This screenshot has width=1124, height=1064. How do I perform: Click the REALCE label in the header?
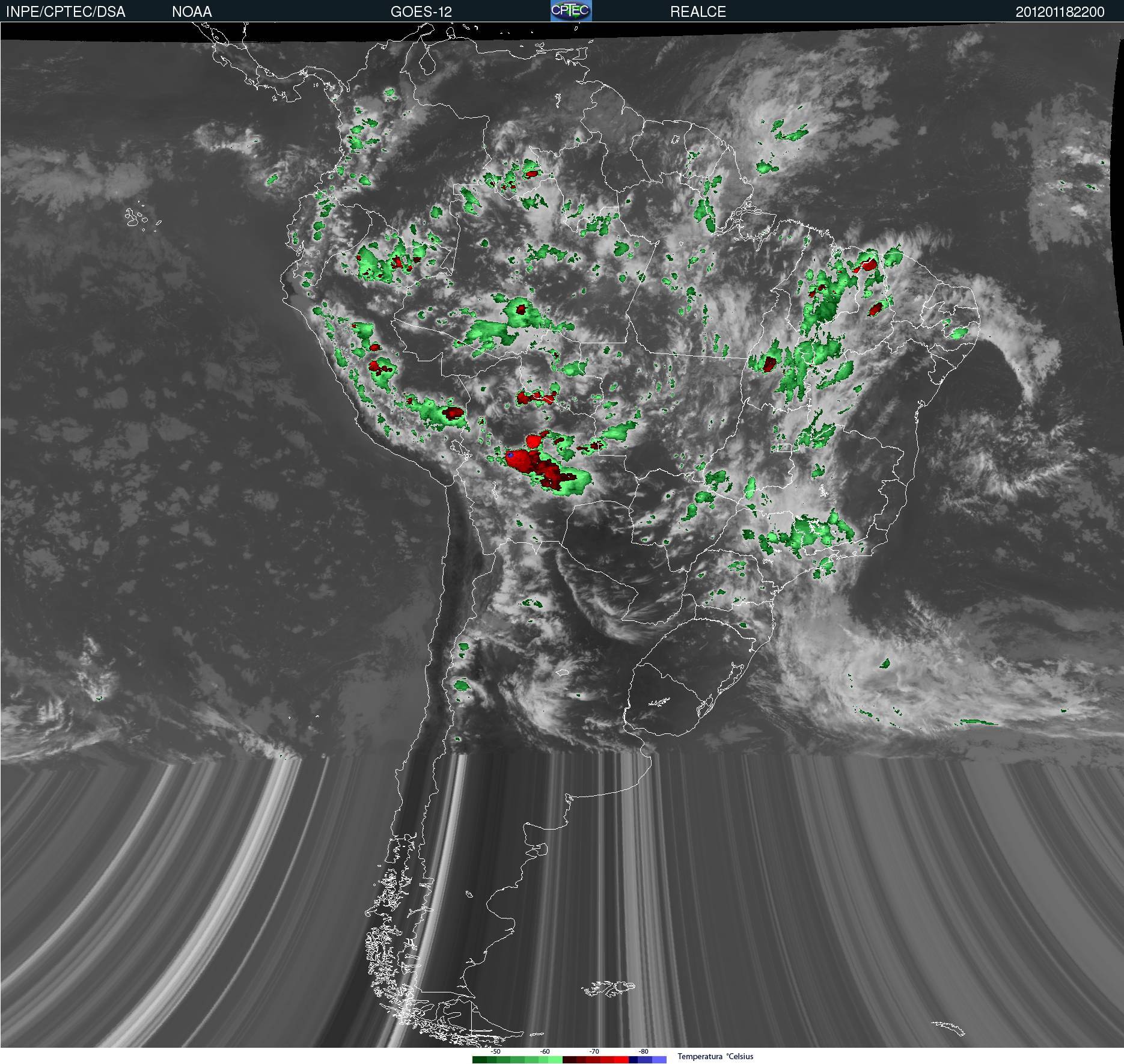(x=698, y=12)
